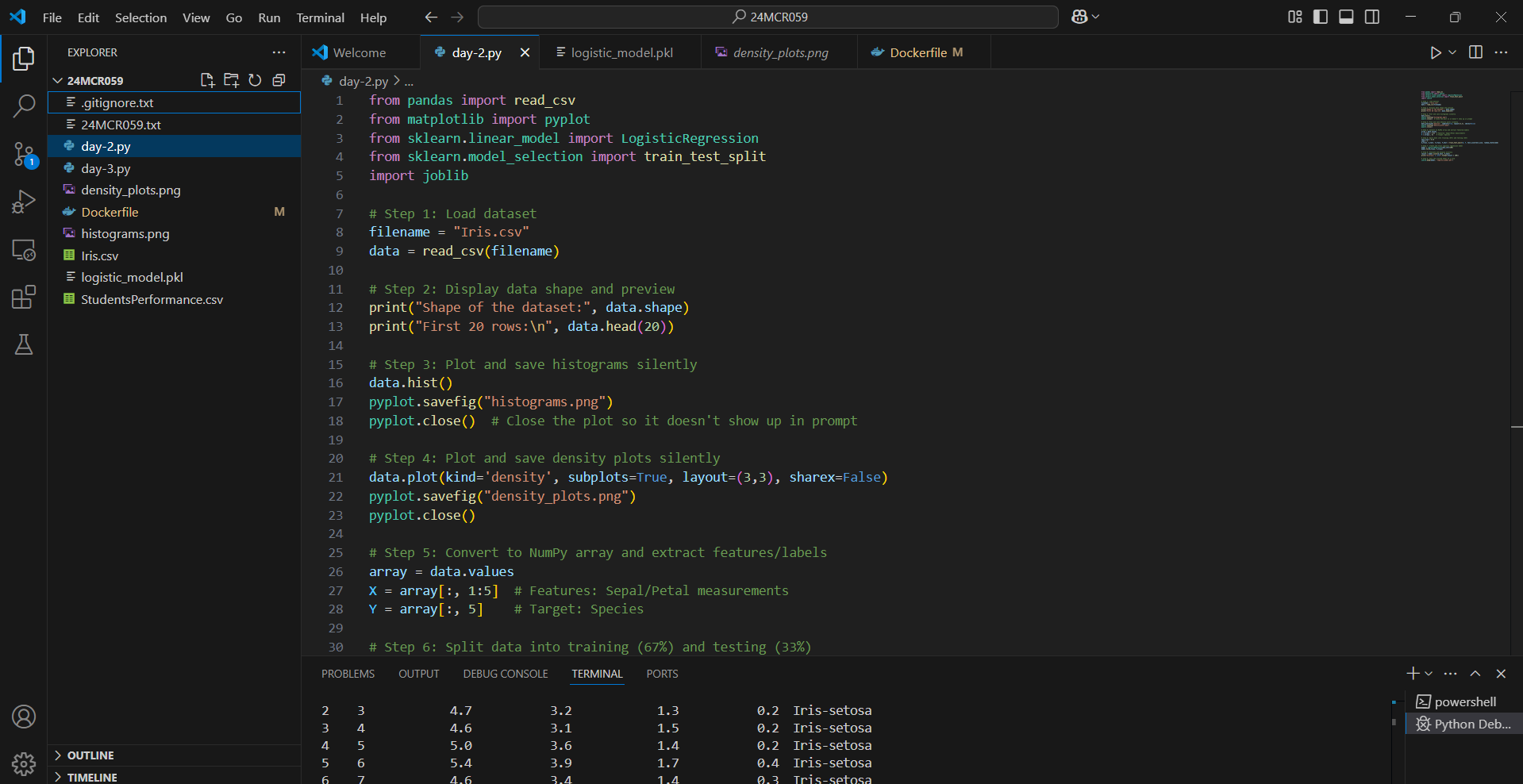This screenshot has width=1523, height=784.
Task: Refresh the Explorer file tree
Action: tap(255, 80)
